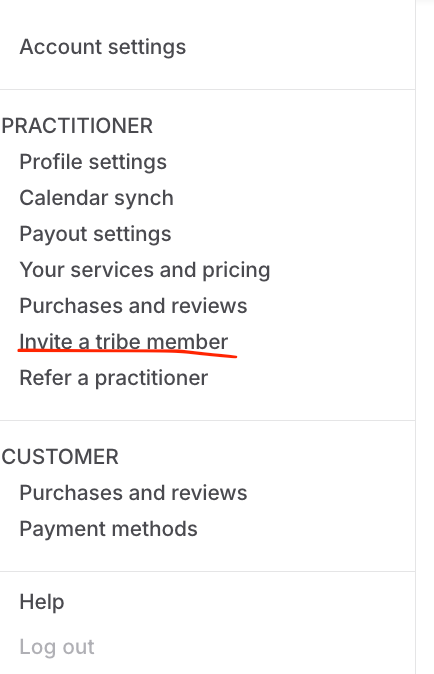Open Account settings
This screenshot has height=674, width=434.
pos(103,47)
